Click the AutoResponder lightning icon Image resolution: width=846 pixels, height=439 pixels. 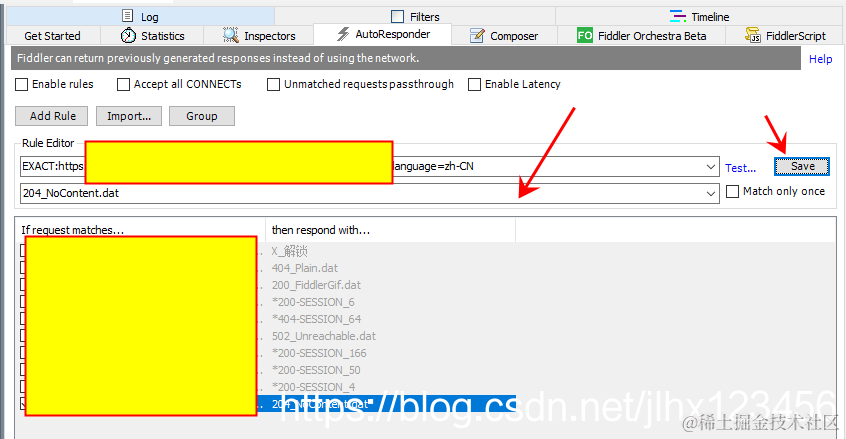click(x=343, y=34)
